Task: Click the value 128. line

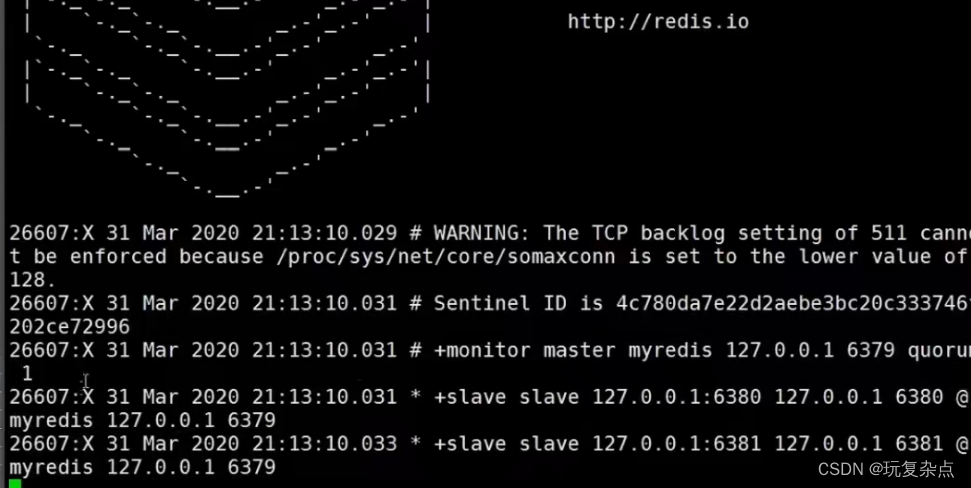Action: pyautogui.click(x=33, y=280)
